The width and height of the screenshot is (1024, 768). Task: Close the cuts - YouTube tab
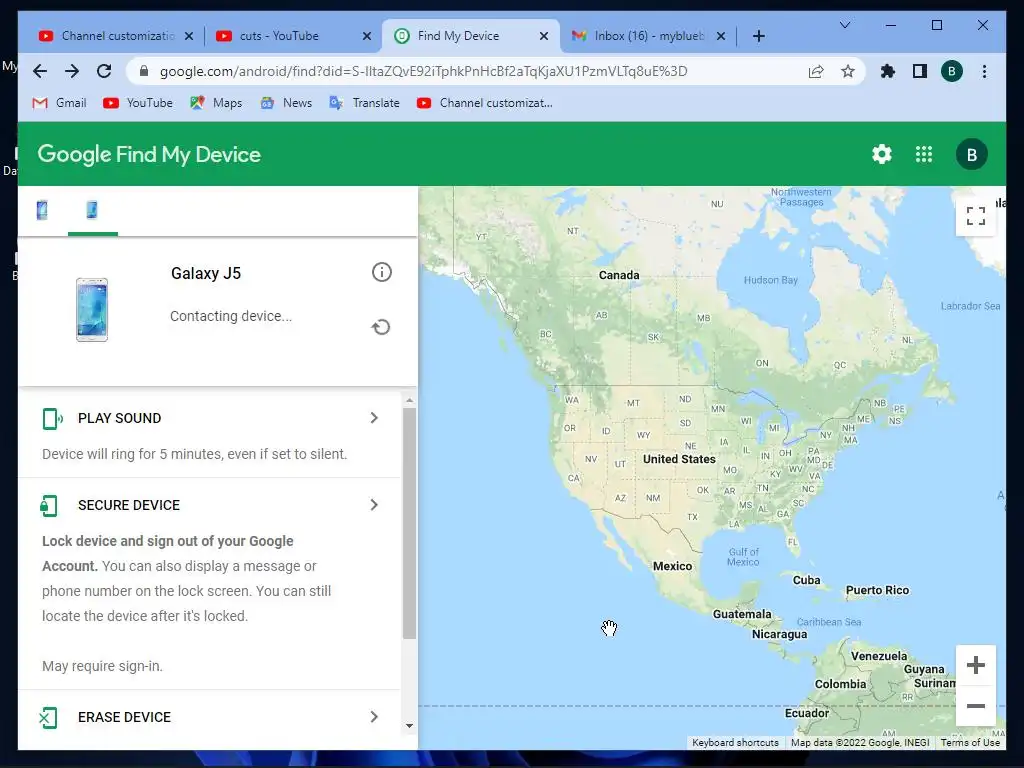pos(367,36)
